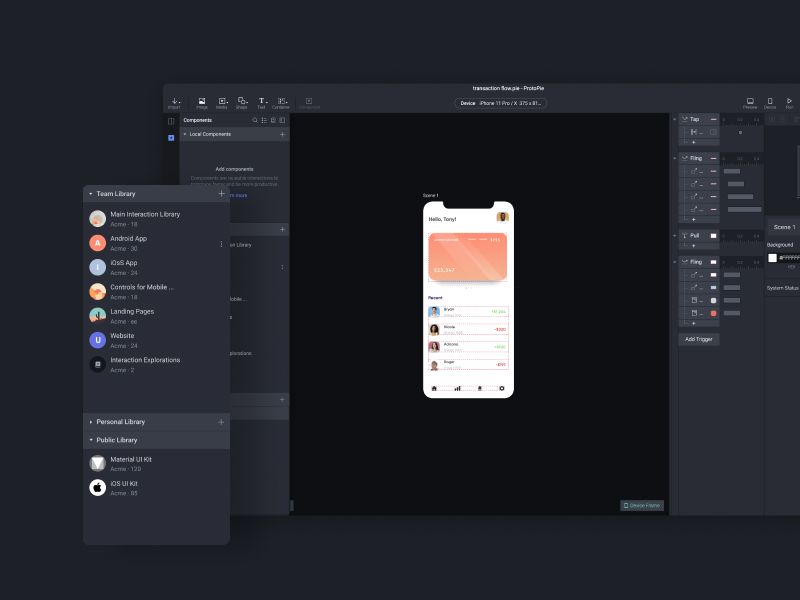
Task: Click the Pull trigger label
Action: (694, 236)
